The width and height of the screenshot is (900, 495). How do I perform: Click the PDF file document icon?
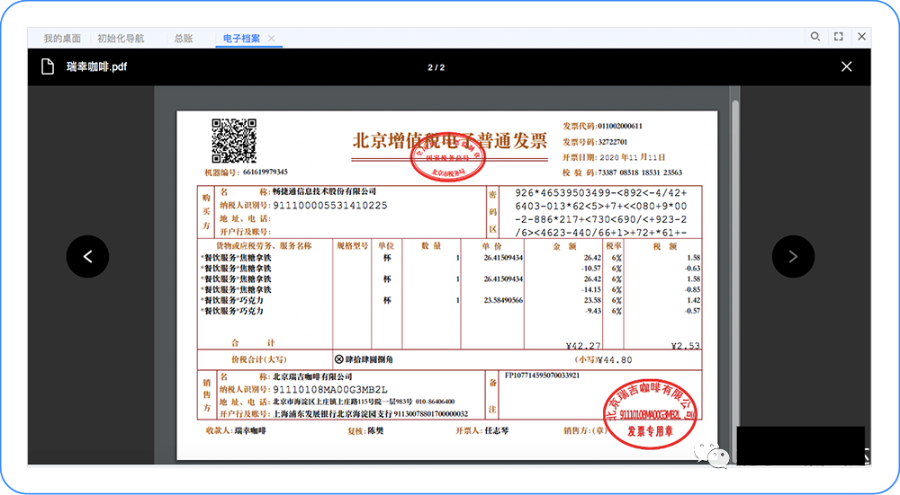[x=48, y=67]
